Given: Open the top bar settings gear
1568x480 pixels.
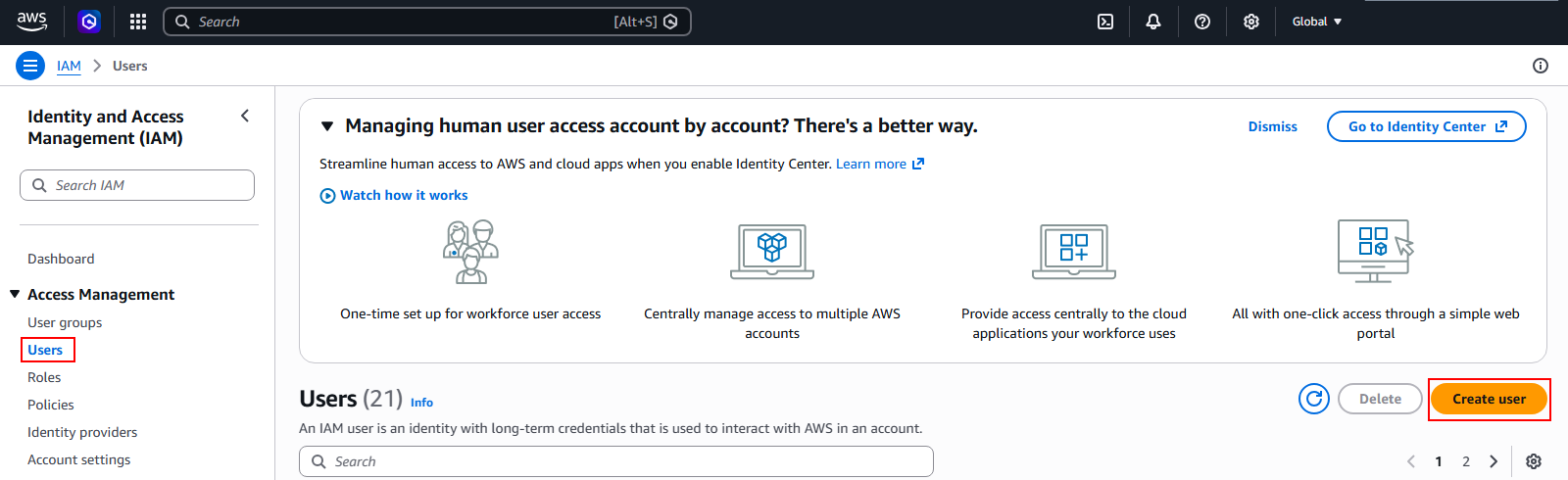Looking at the screenshot, I should click(1251, 22).
